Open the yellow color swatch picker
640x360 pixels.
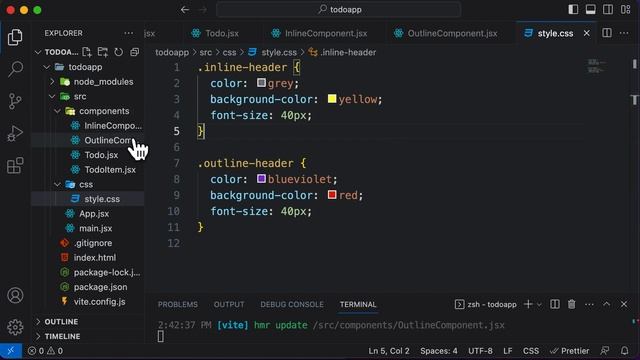click(332, 99)
